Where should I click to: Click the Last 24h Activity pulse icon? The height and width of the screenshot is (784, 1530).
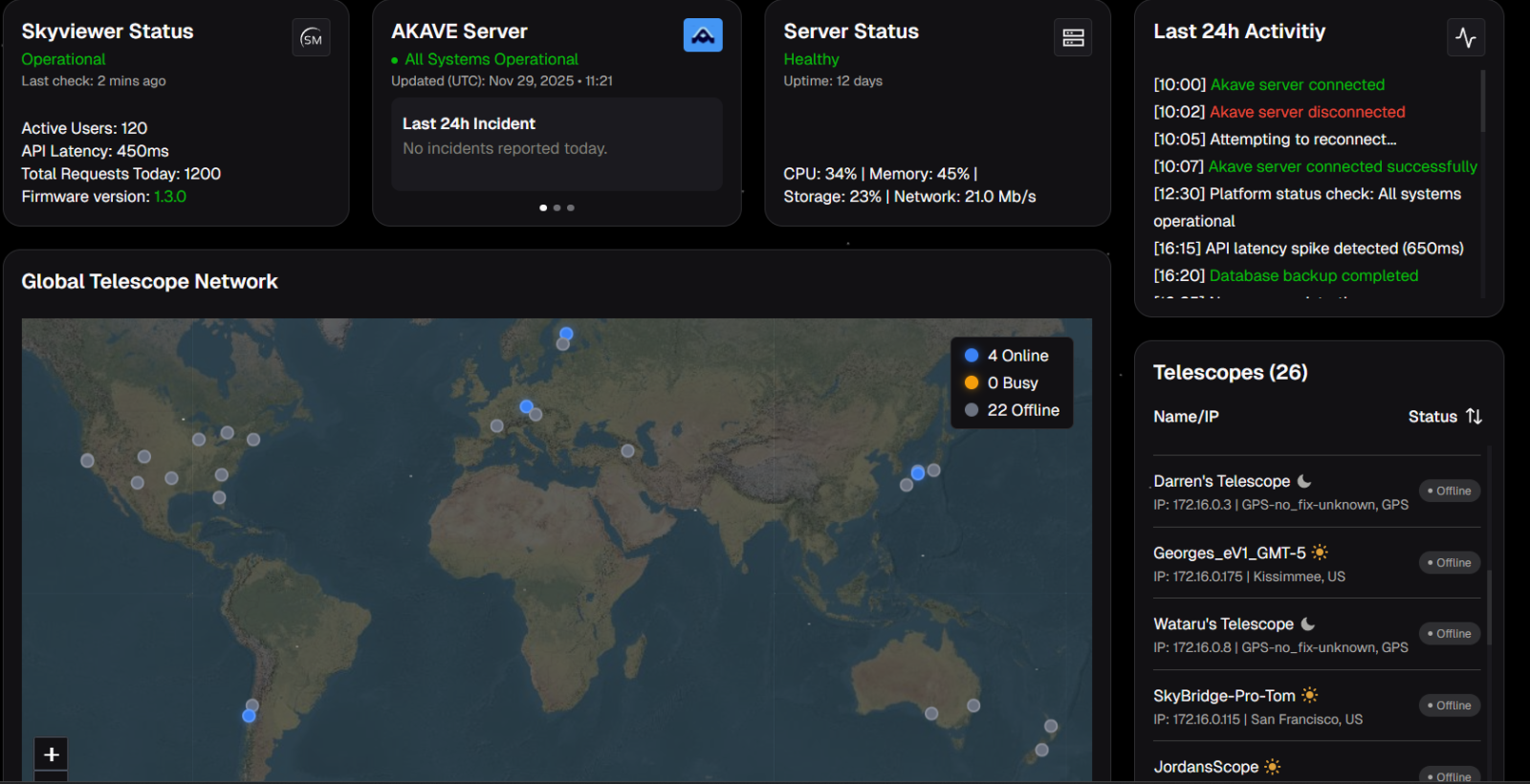[x=1466, y=38]
